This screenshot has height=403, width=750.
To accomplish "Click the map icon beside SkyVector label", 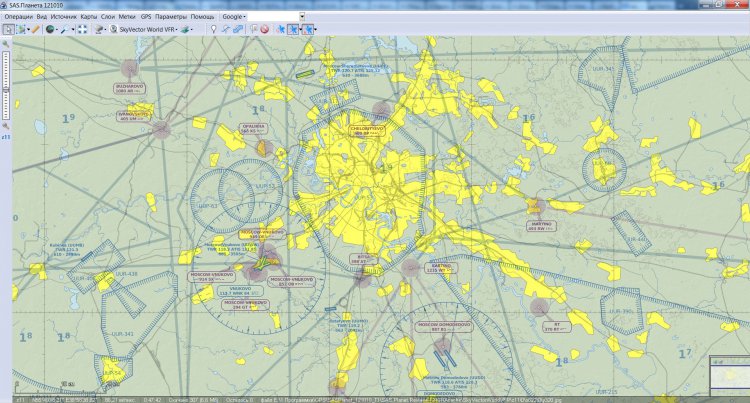I will pyautogui.click(x=113, y=30).
